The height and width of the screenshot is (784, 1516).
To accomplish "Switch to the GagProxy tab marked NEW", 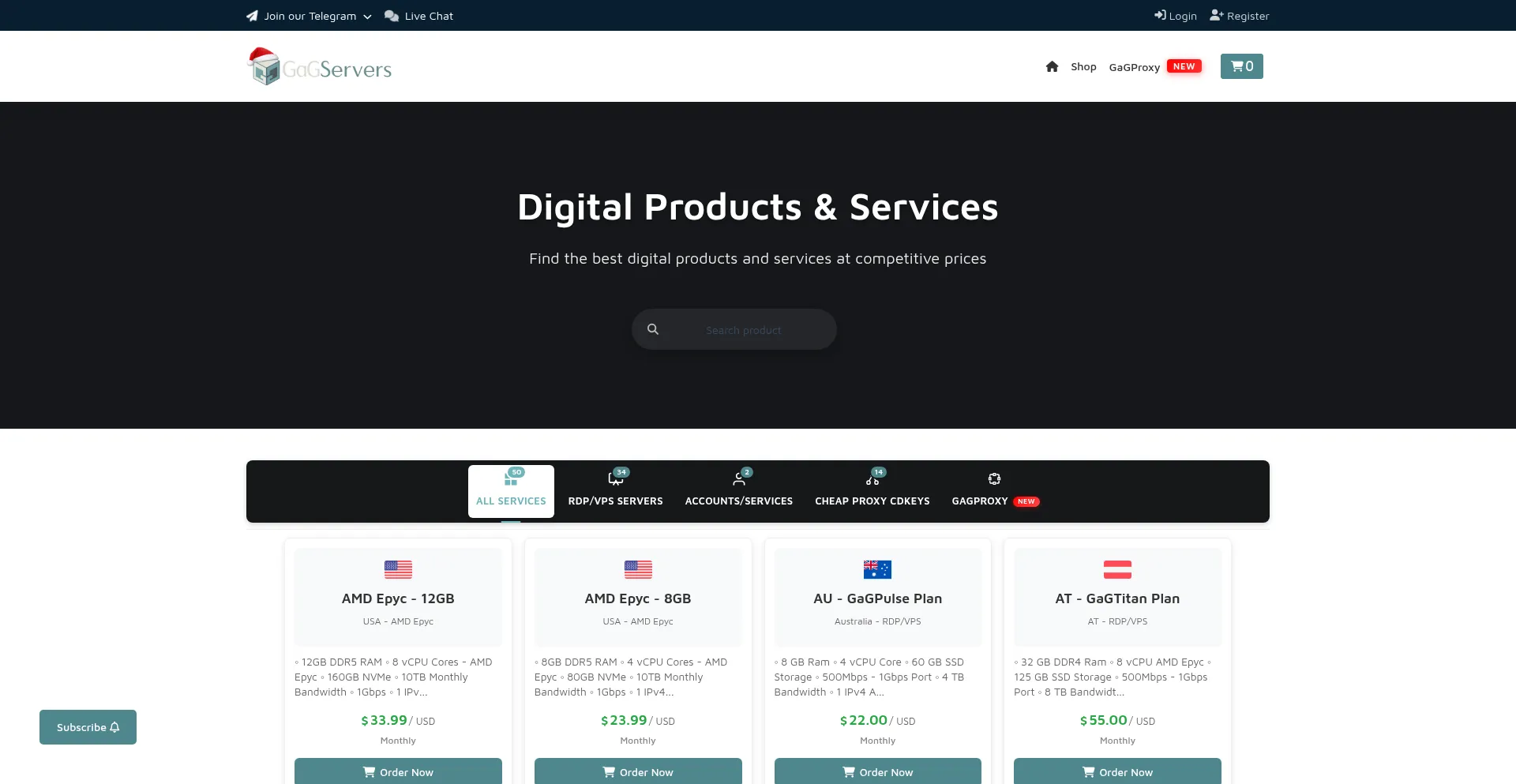I will point(979,491).
